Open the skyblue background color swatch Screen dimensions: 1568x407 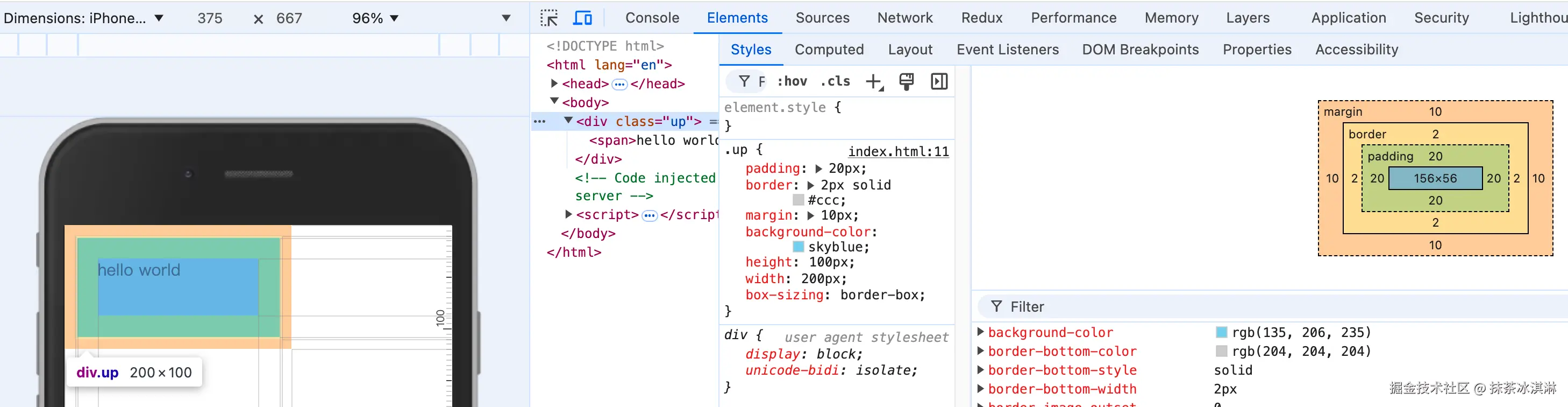point(798,247)
